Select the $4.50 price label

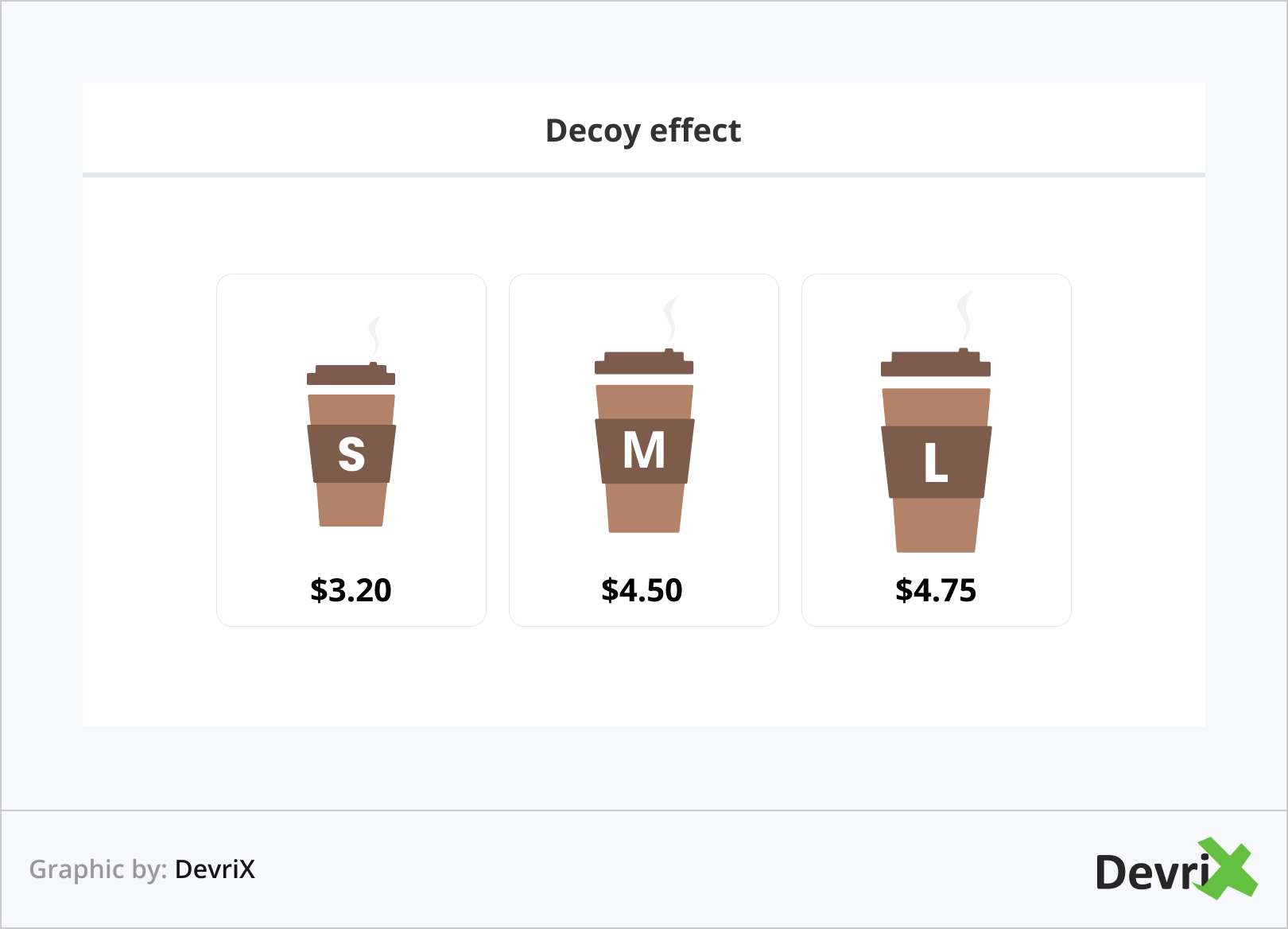pyautogui.click(x=642, y=590)
